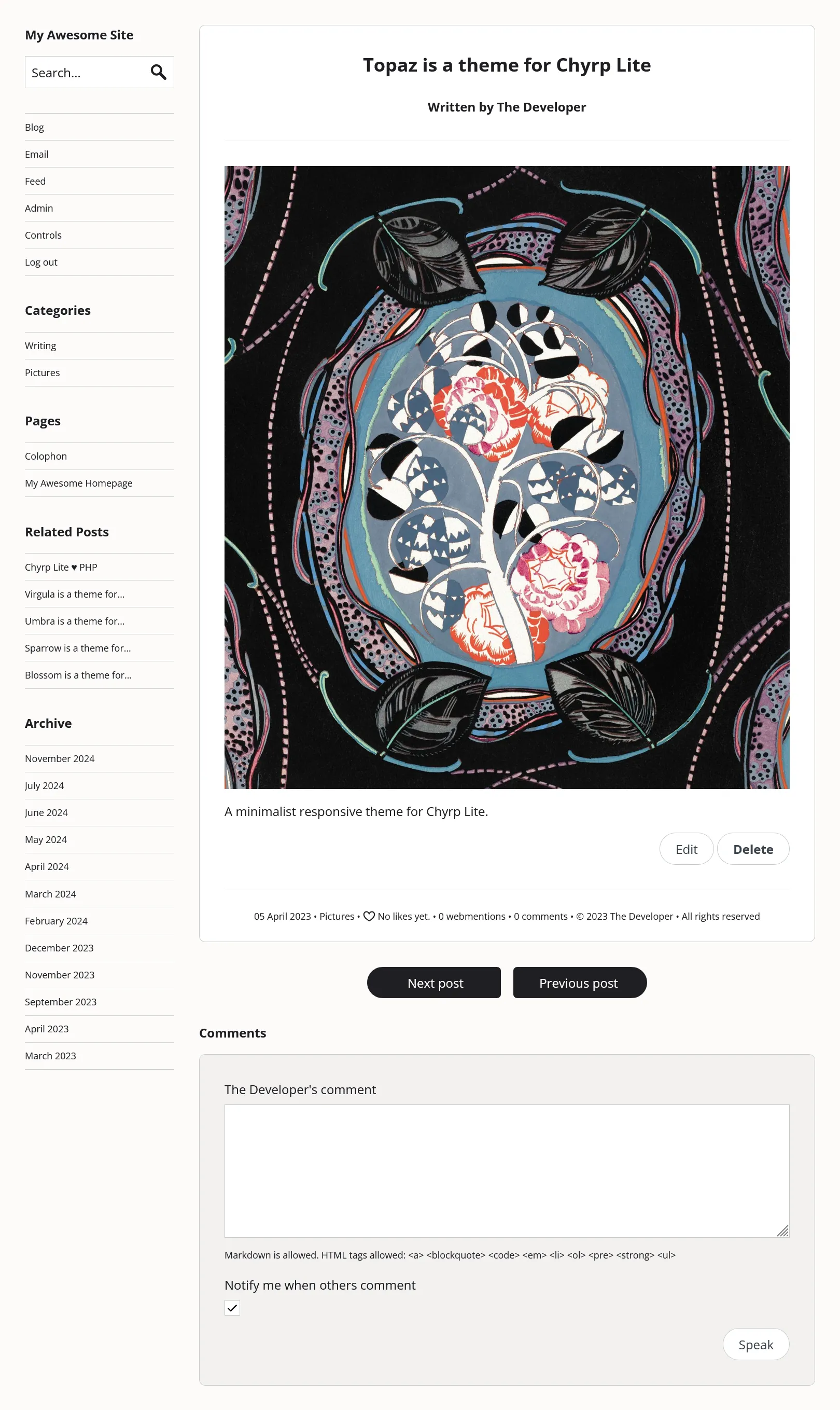The height and width of the screenshot is (1410, 840).
Task: Go to the Next post
Action: tap(434, 983)
